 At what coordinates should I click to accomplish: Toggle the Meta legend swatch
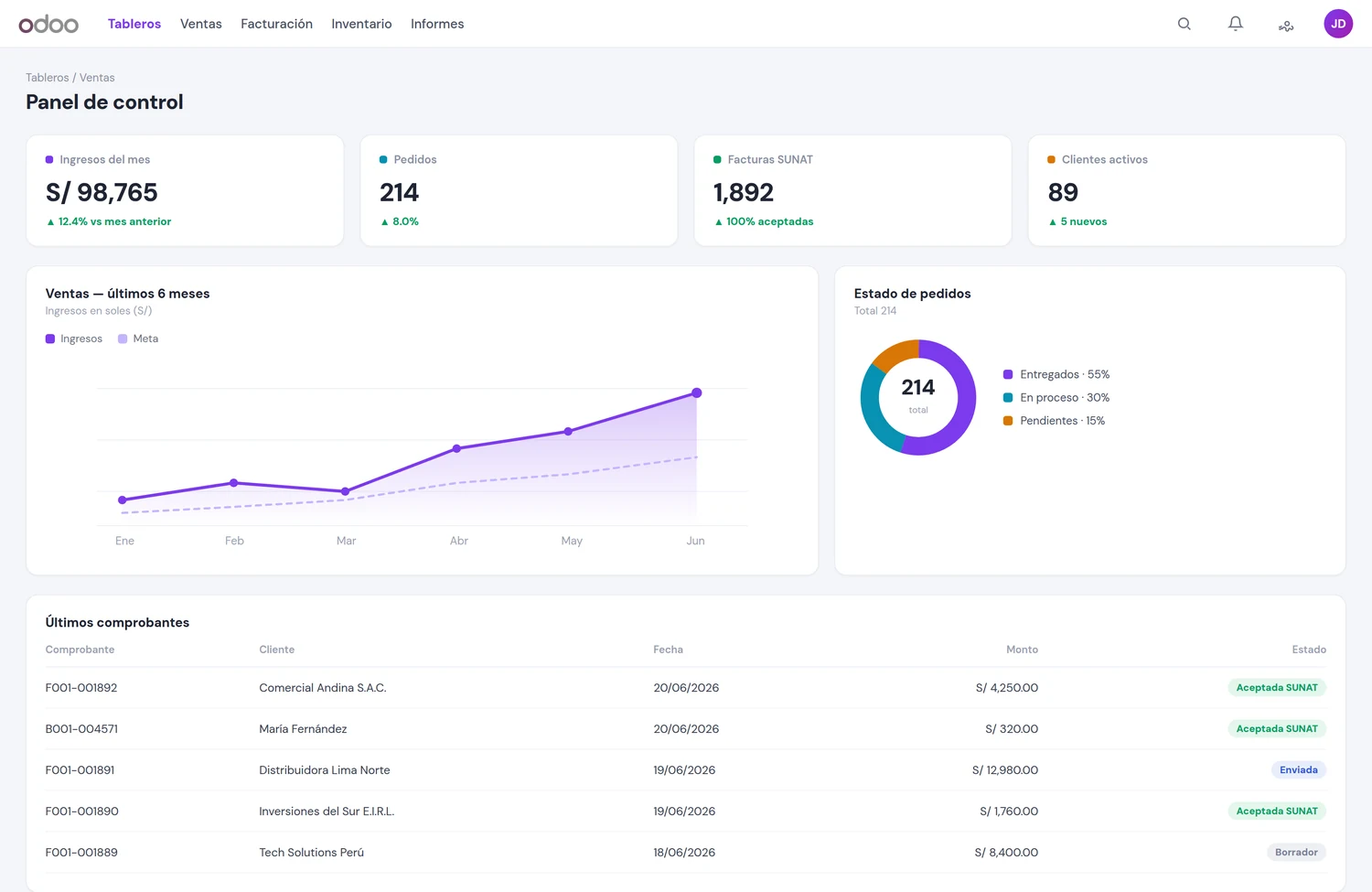click(123, 339)
